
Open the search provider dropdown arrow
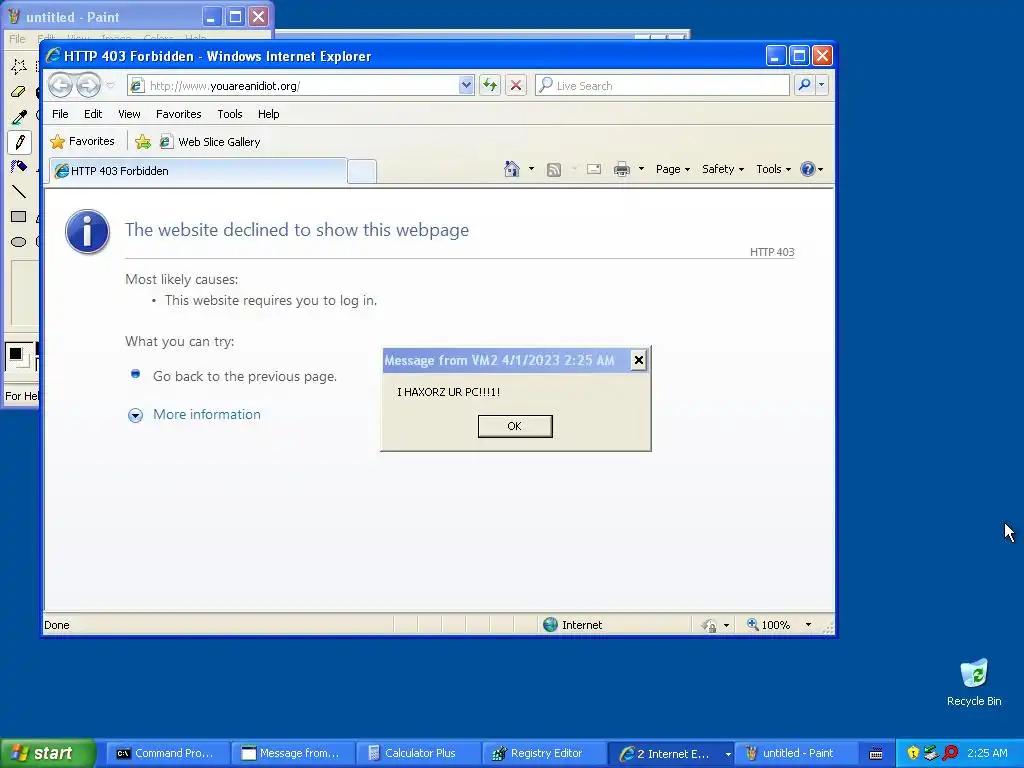tap(822, 85)
